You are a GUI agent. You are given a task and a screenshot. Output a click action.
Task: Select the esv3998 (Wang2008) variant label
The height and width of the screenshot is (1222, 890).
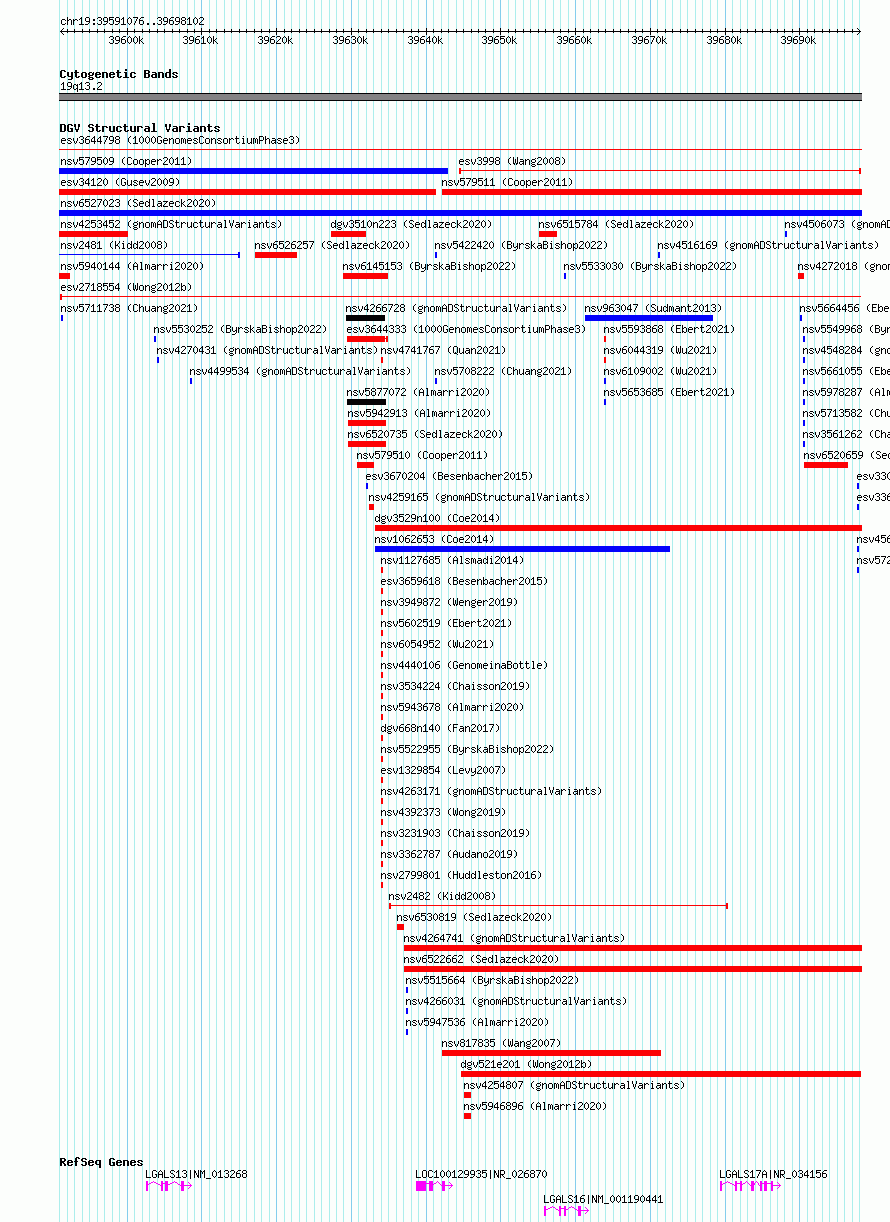(x=511, y=161)
